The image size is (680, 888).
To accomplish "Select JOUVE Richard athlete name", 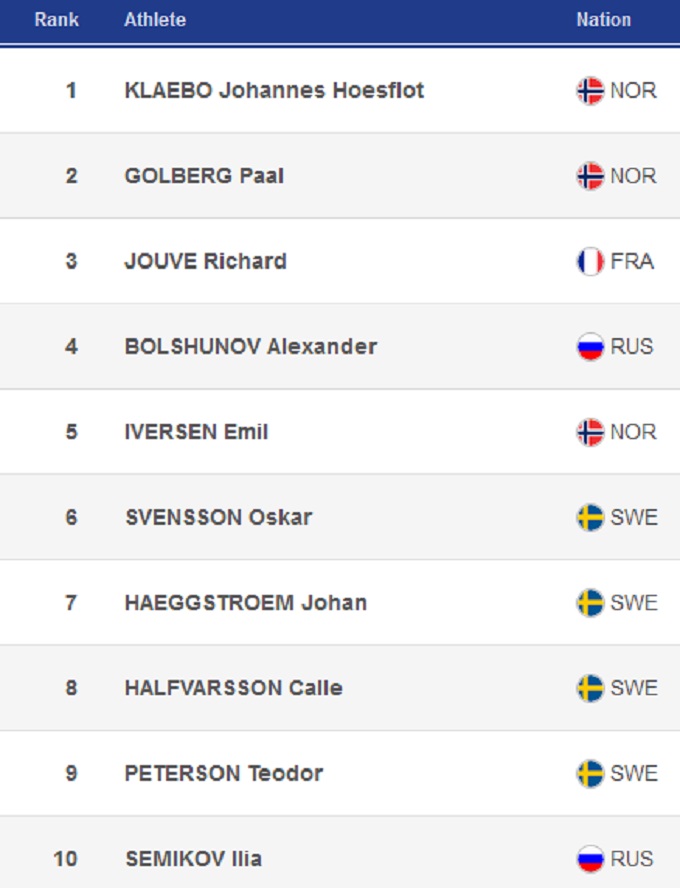I will pos(205,262).
